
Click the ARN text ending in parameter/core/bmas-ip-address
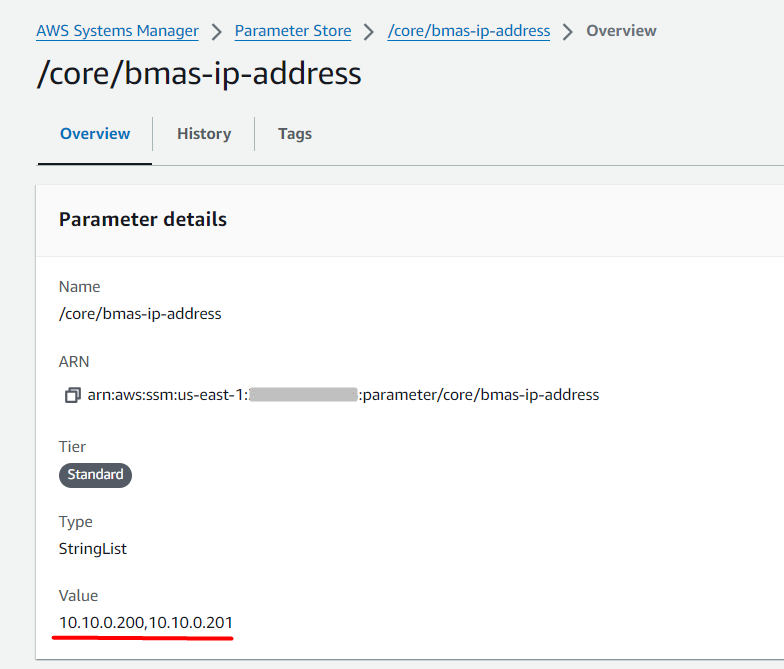tap(480, 395)
